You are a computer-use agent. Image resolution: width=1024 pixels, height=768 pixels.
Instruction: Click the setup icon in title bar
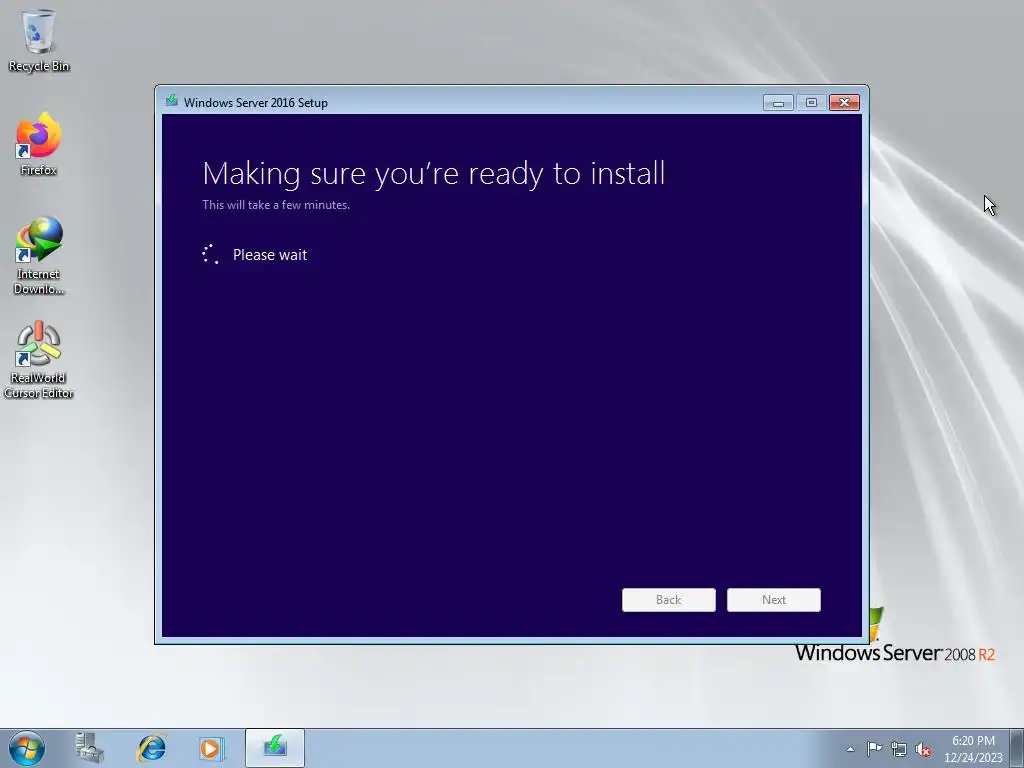[172, 101]
